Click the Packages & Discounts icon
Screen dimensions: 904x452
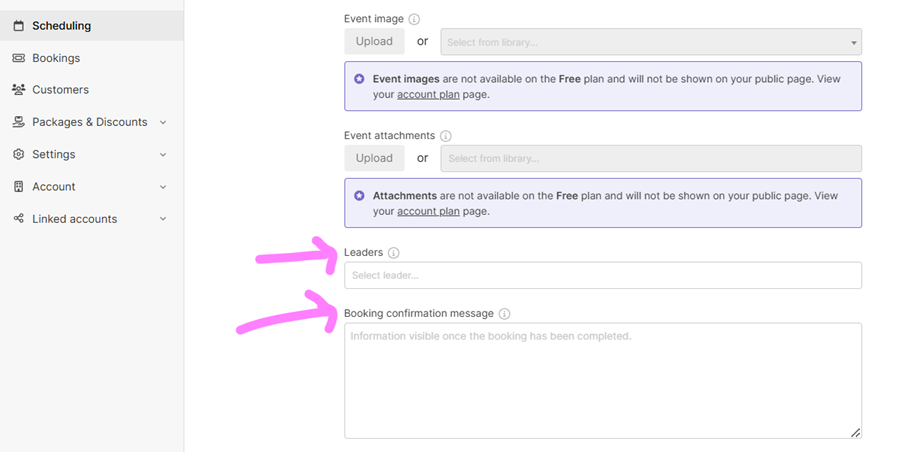(18, 122)
